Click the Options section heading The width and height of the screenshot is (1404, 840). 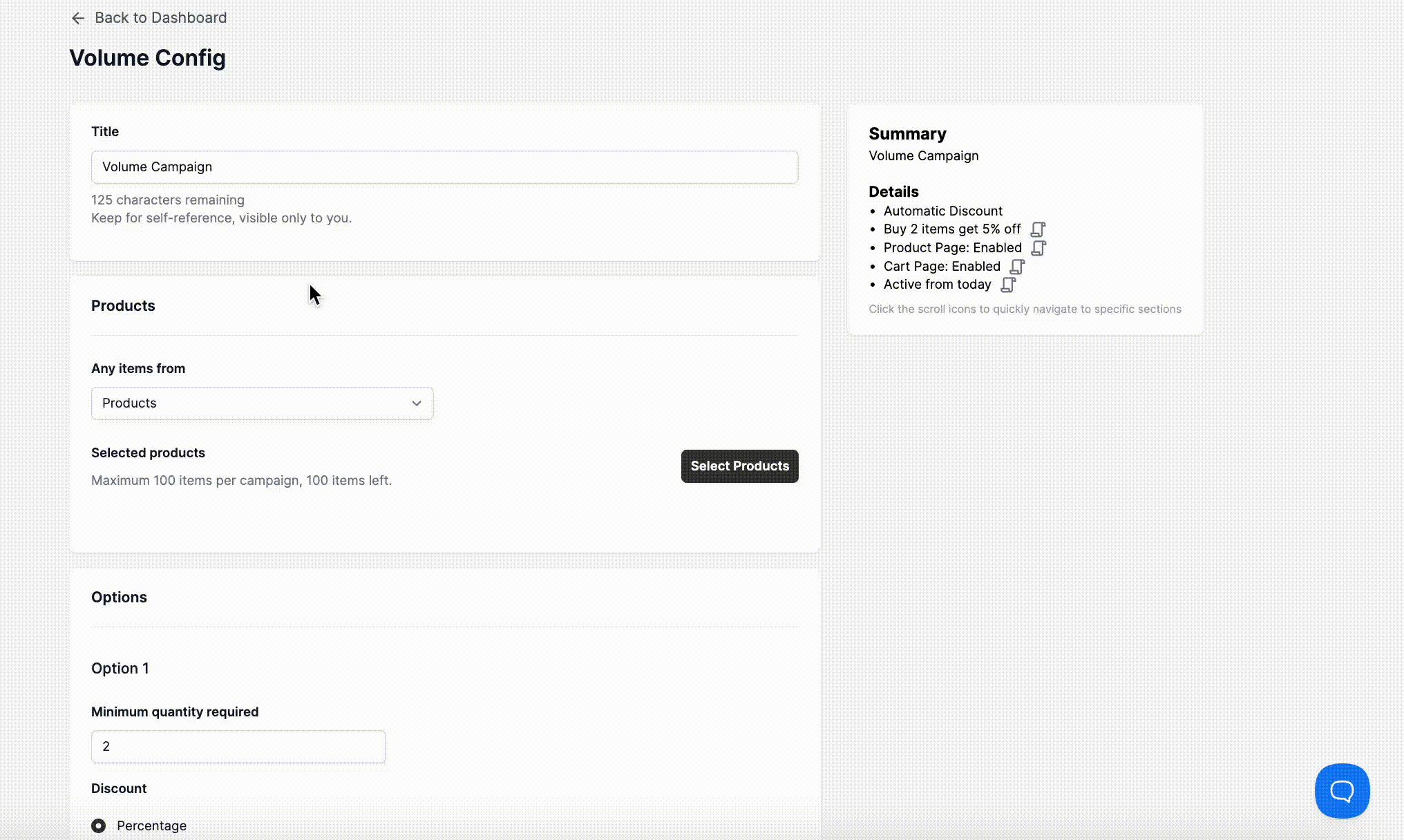click(x=119, y=598)
